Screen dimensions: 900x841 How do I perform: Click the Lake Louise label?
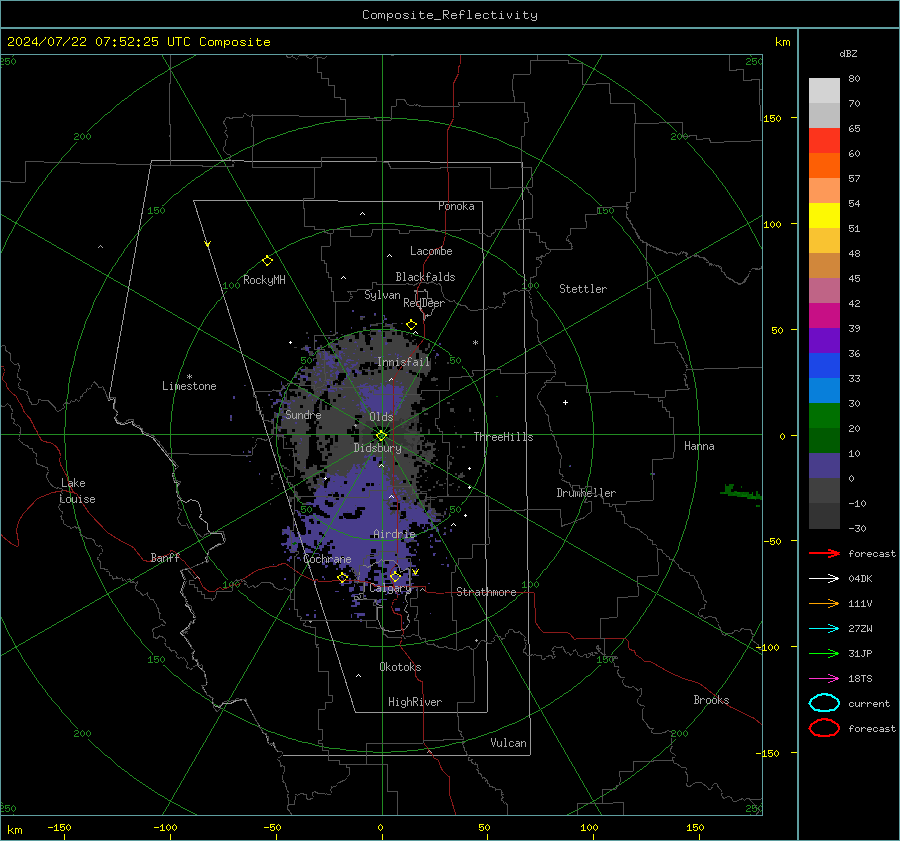pyautogui.click(x=77, y=491)
